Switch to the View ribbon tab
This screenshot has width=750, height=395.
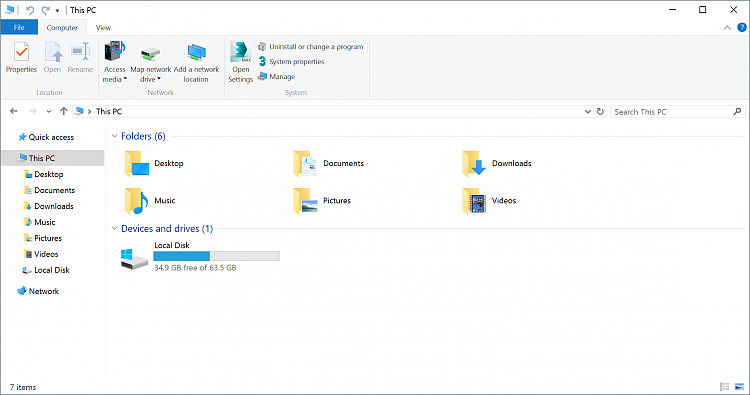(103, 28)
